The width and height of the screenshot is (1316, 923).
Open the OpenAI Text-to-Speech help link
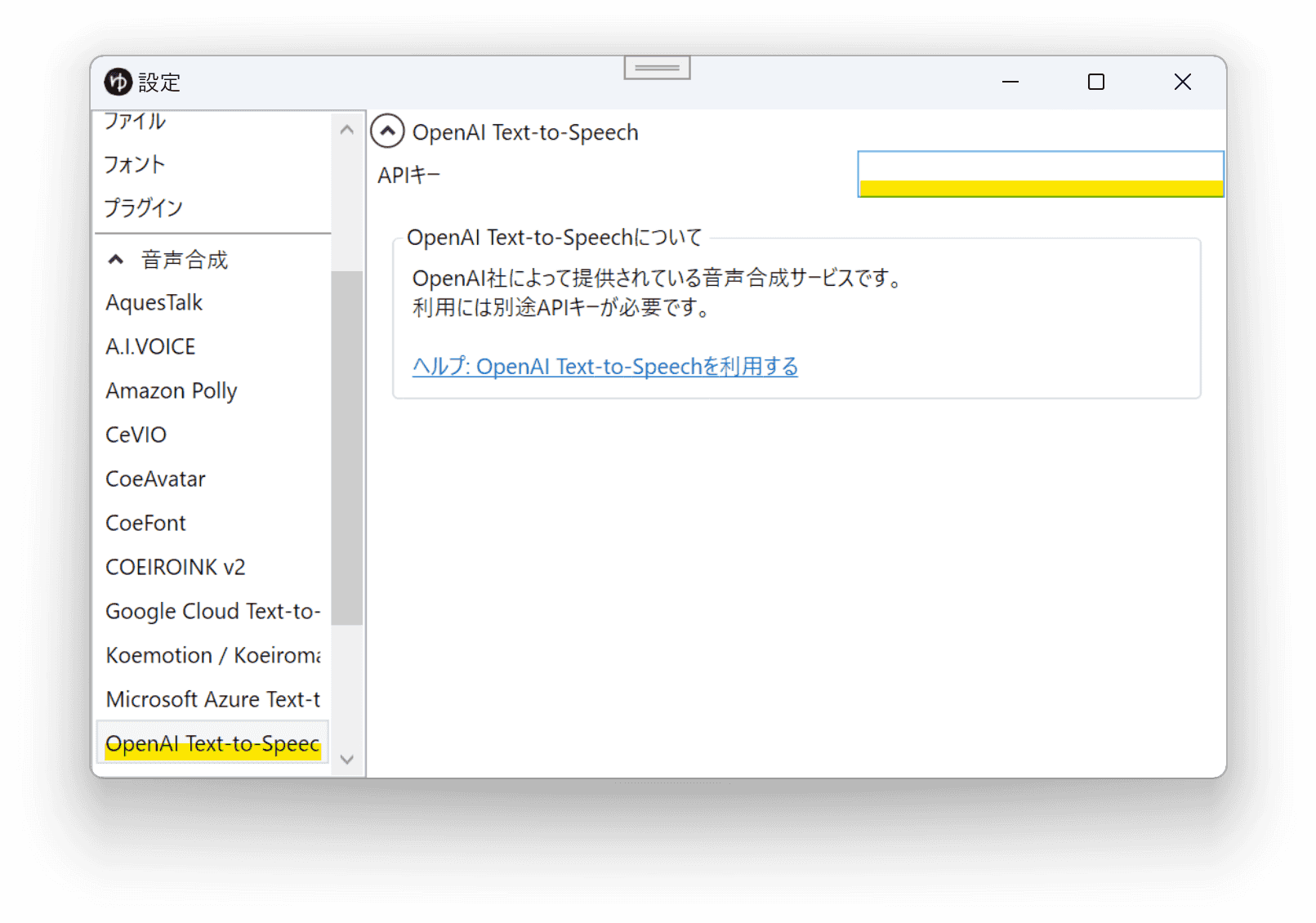[604, 367]
